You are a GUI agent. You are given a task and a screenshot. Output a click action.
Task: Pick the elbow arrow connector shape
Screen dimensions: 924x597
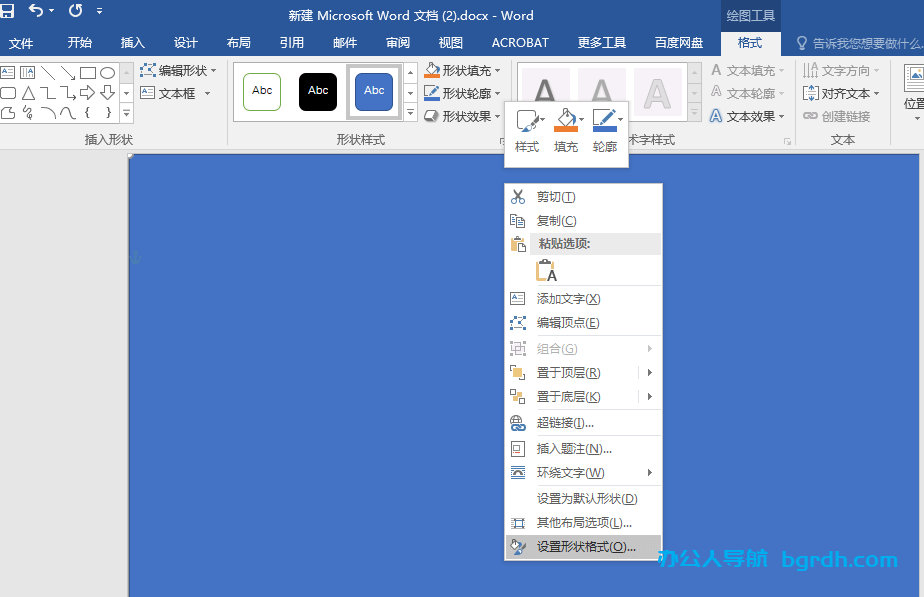pyautogui.click(x=68, y=93)
